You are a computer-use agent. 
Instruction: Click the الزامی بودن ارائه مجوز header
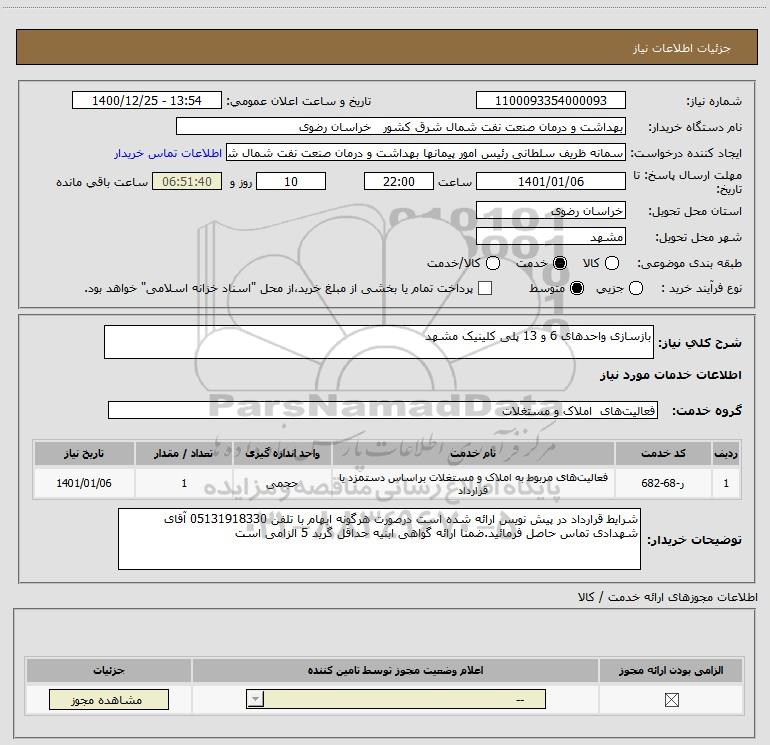click(x=671, y=670)
